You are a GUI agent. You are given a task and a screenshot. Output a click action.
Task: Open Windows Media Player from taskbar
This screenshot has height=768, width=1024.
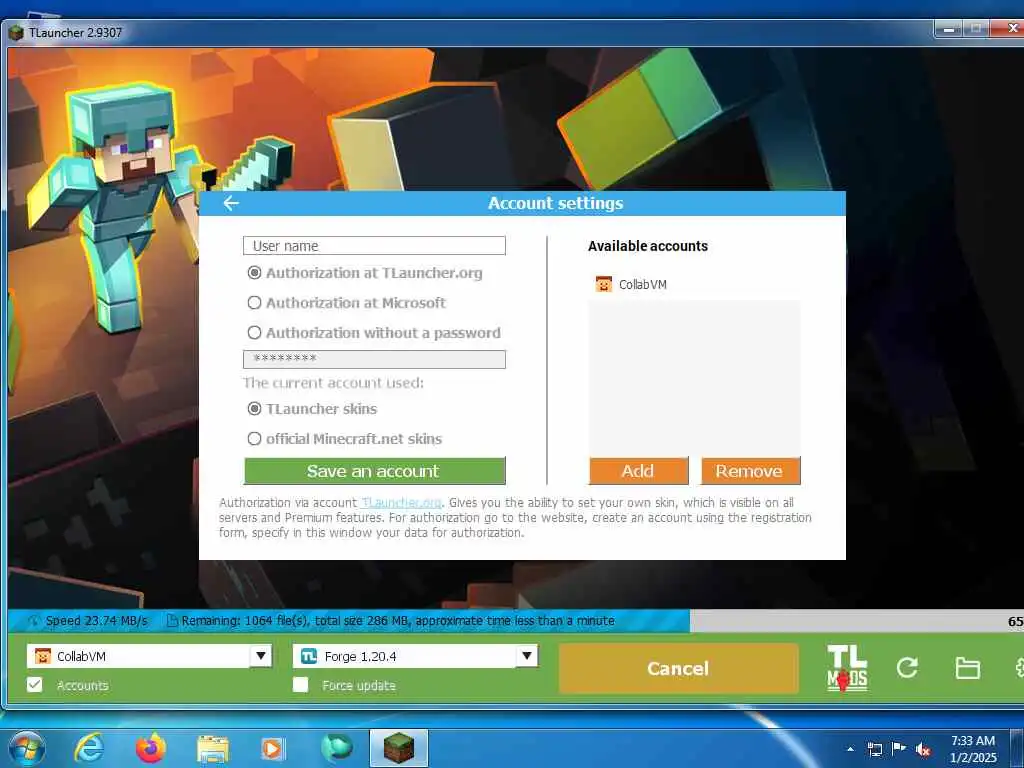(x=273, y=749)
